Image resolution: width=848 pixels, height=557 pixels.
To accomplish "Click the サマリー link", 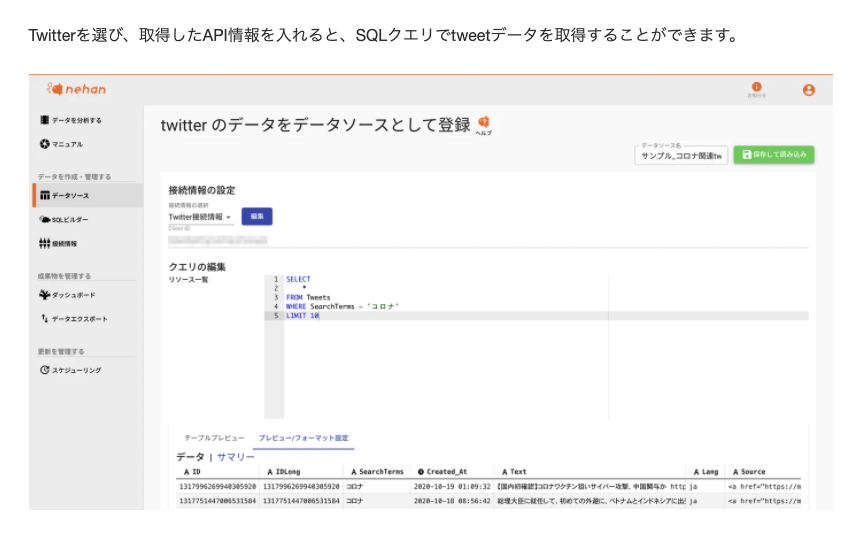I will pyautogui.click(x=236, y=456).
